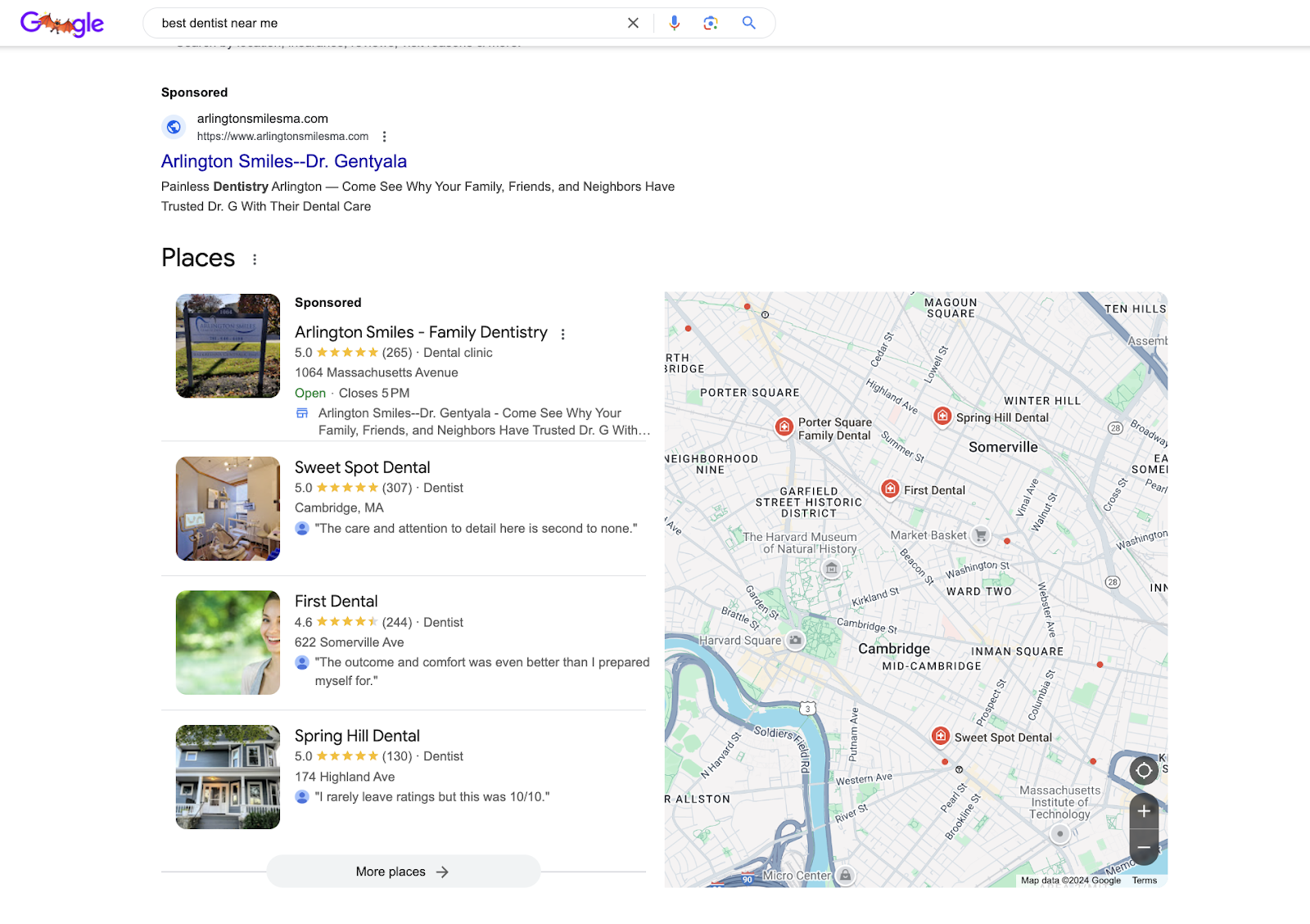Select Spring Hill Dental map pin
This screenshot has height=924, width=1310.
click(942, 417)
